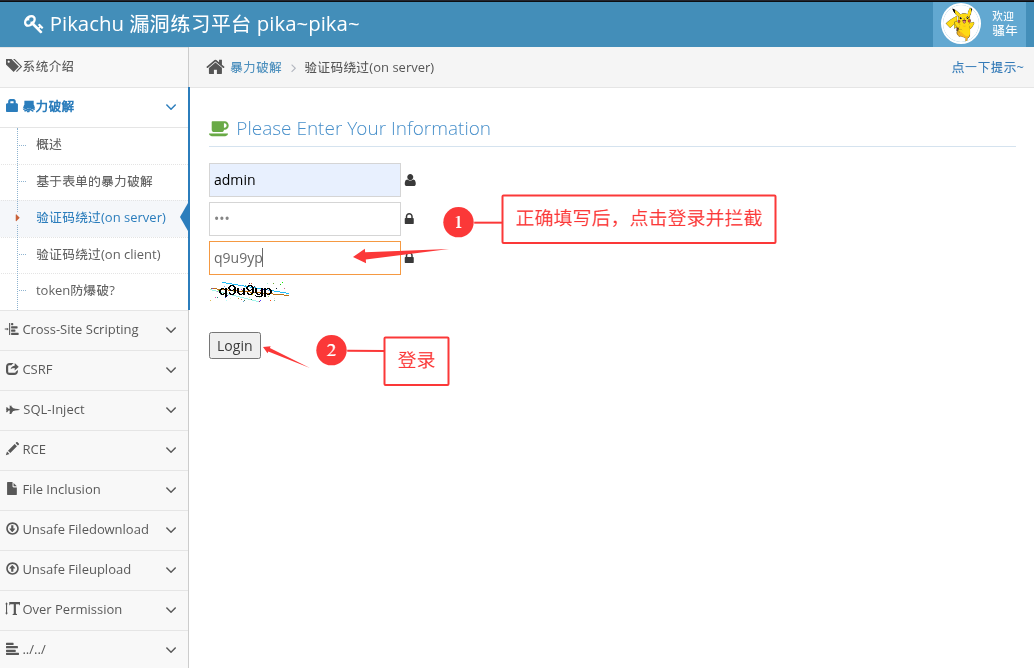Click the Please Enter Your Information heading
1034x668 pixels.
click(363, 129)
